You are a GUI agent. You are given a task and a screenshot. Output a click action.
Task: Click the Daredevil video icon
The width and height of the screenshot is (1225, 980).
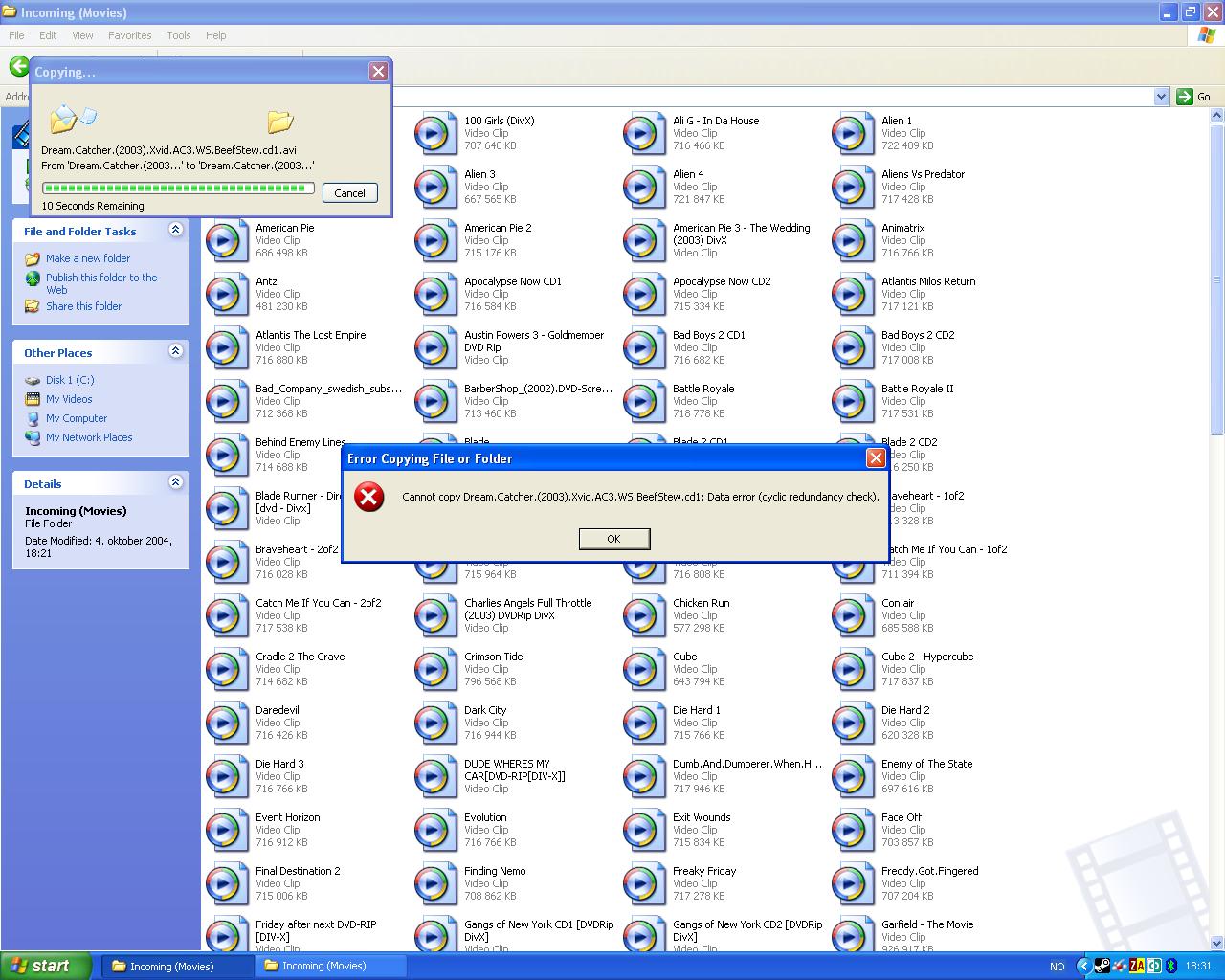pos(226,724)
